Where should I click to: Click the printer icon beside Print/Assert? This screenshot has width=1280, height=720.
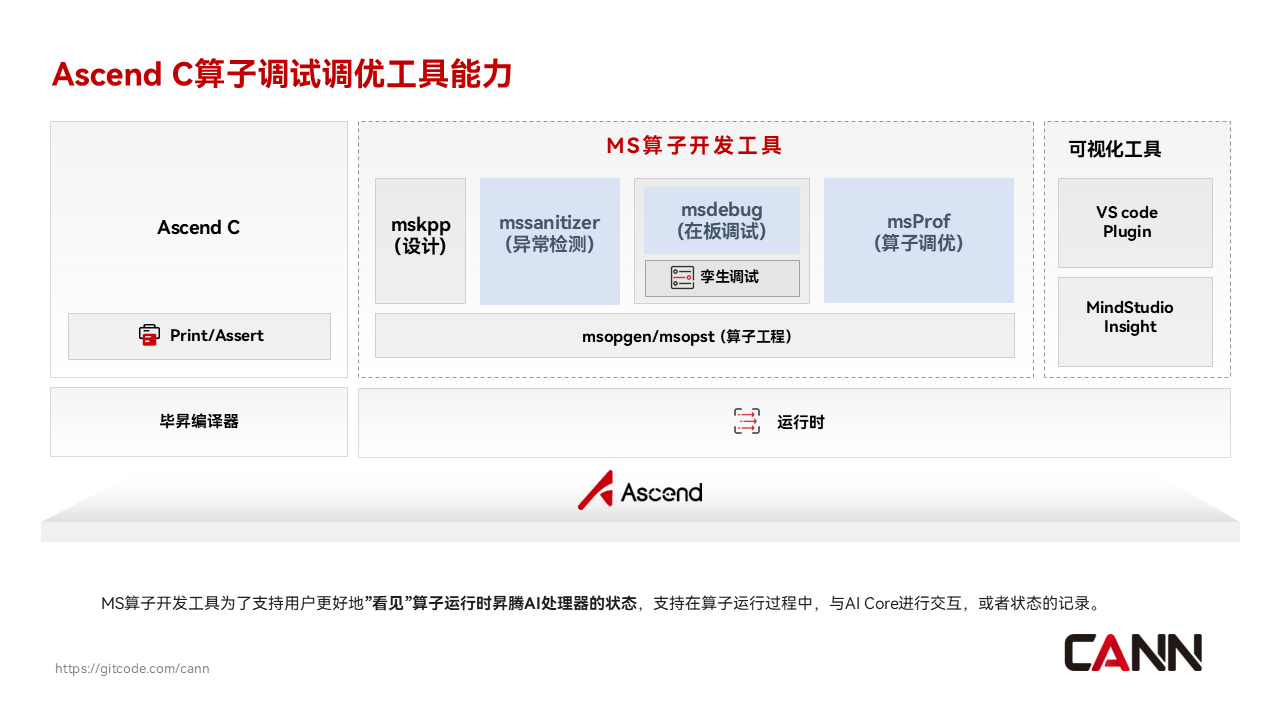[149, 336]
